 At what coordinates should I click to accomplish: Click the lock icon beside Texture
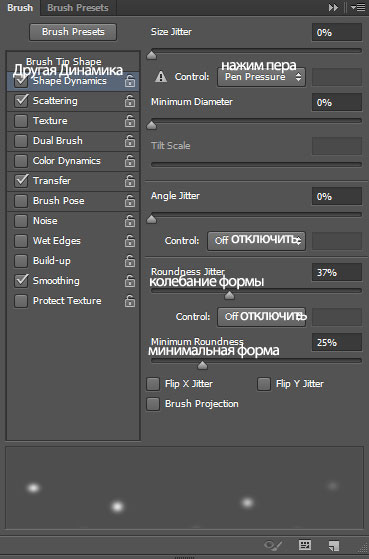tap(130, 121)
